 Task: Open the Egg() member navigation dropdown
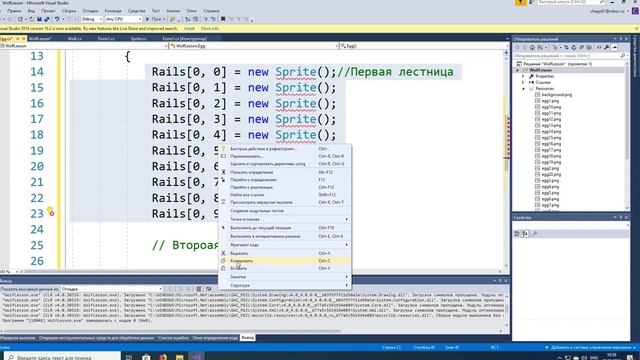click(x=424, y=46)
